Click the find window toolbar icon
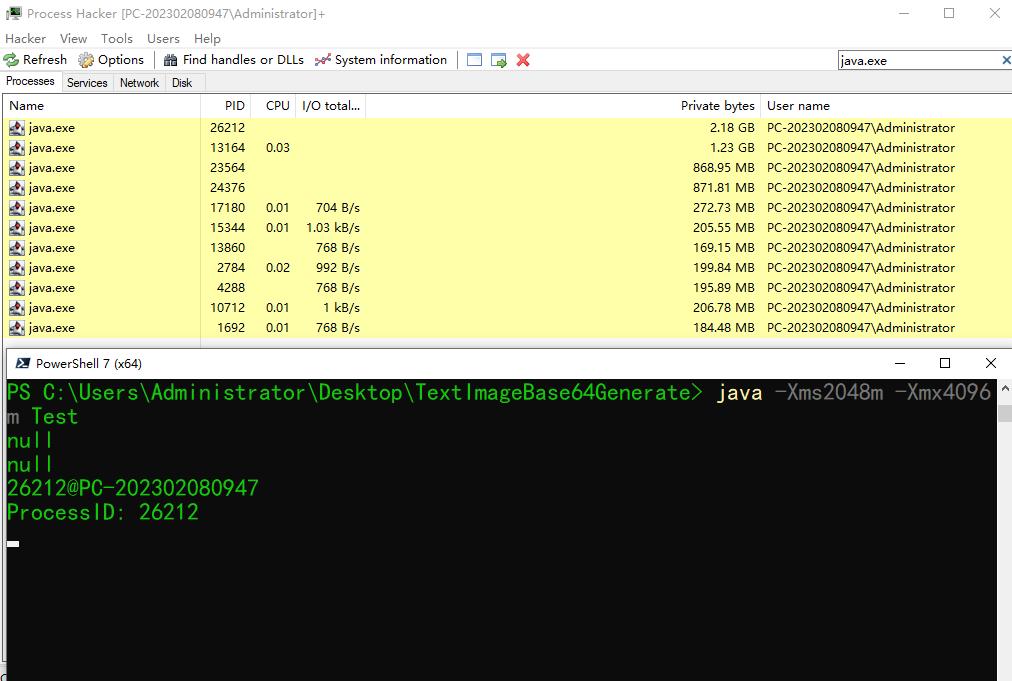The height and width of the screenshot is (681, 1012). [474, 60]
